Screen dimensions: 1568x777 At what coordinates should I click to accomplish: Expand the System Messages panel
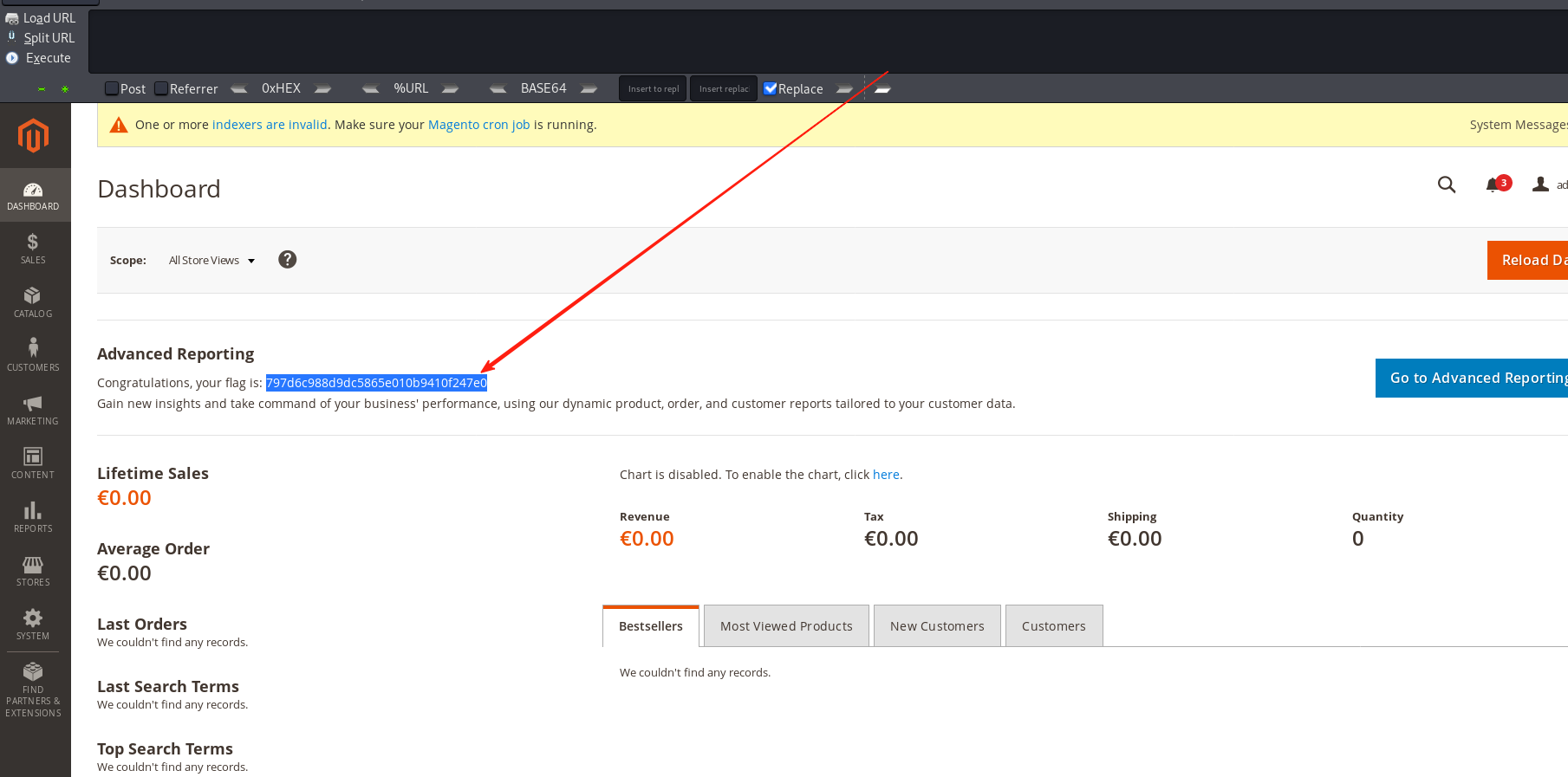pyautogui.click(x=1518, y=125)
